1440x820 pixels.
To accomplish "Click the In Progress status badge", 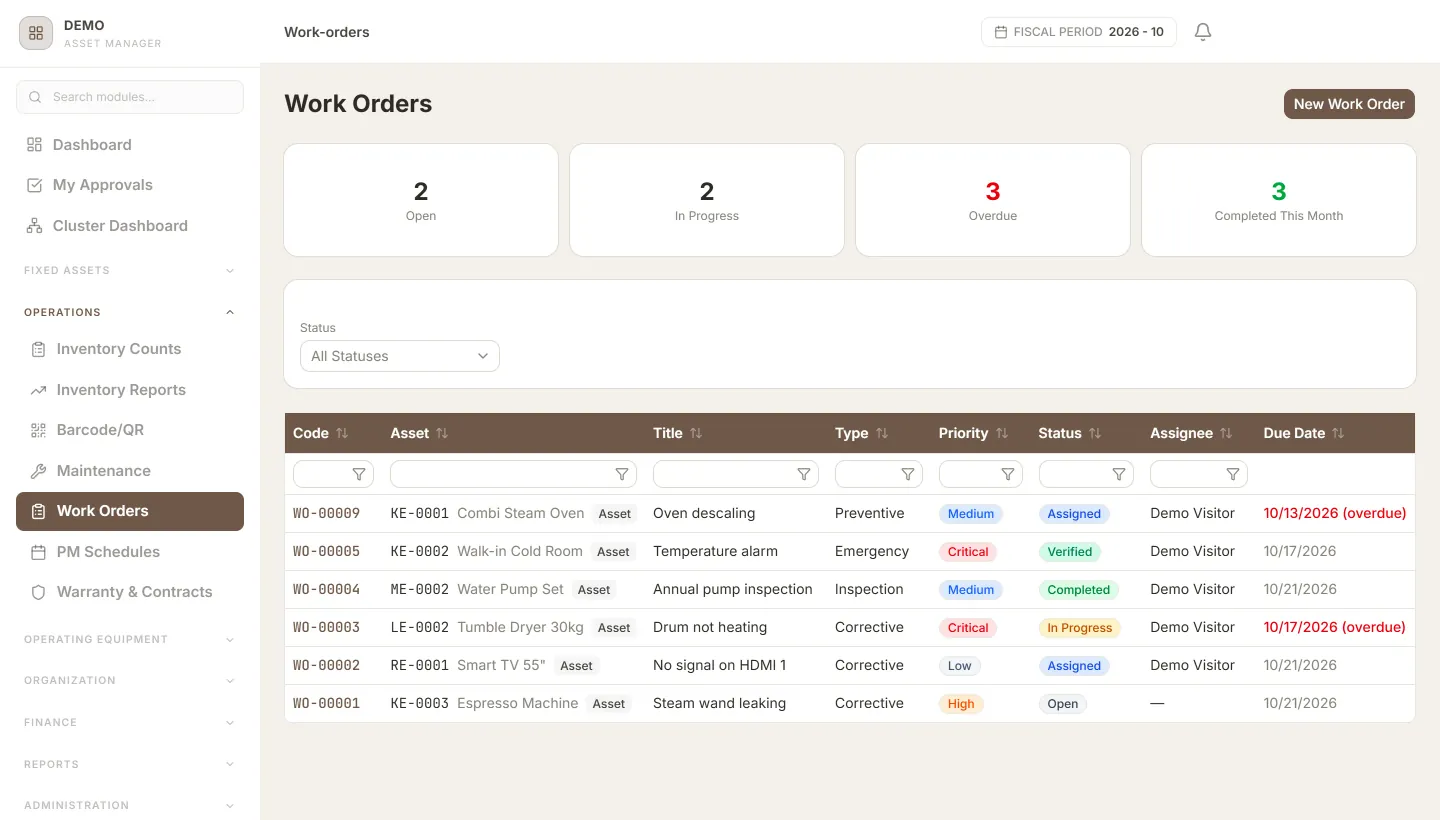I will (x=1080, y=628).
